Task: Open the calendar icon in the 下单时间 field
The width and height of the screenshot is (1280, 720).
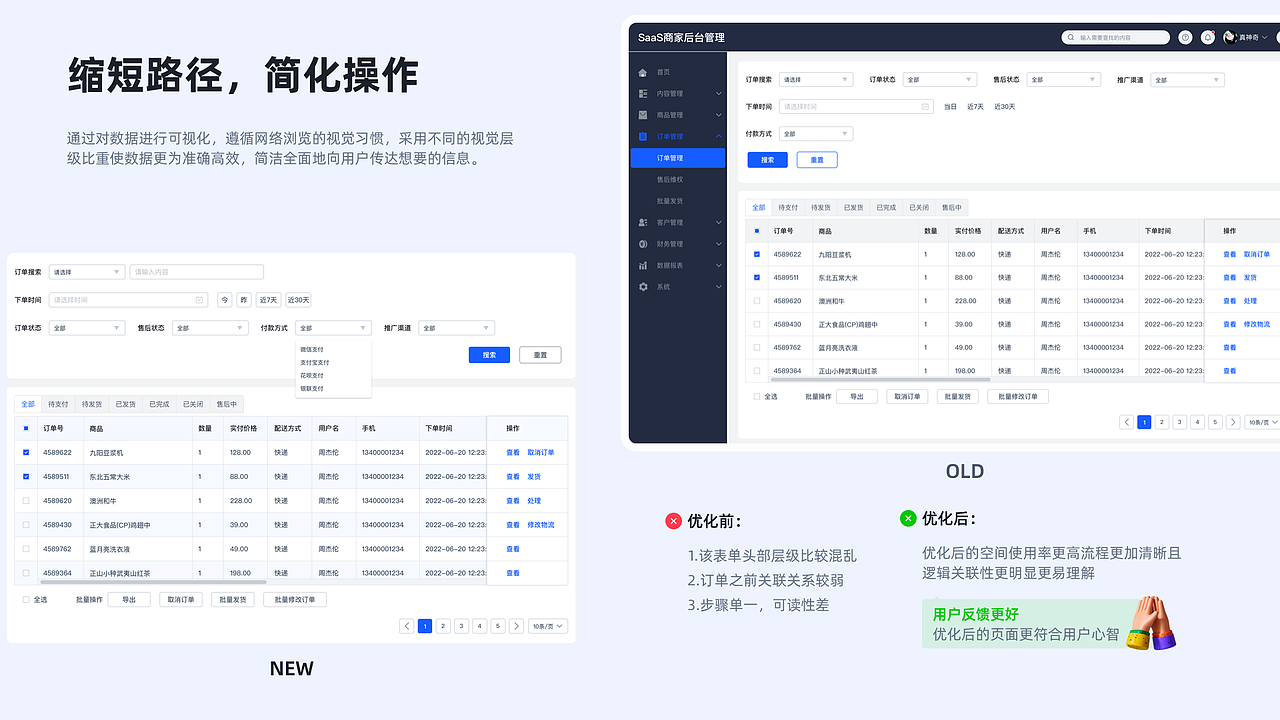Action: coord(925,105)
